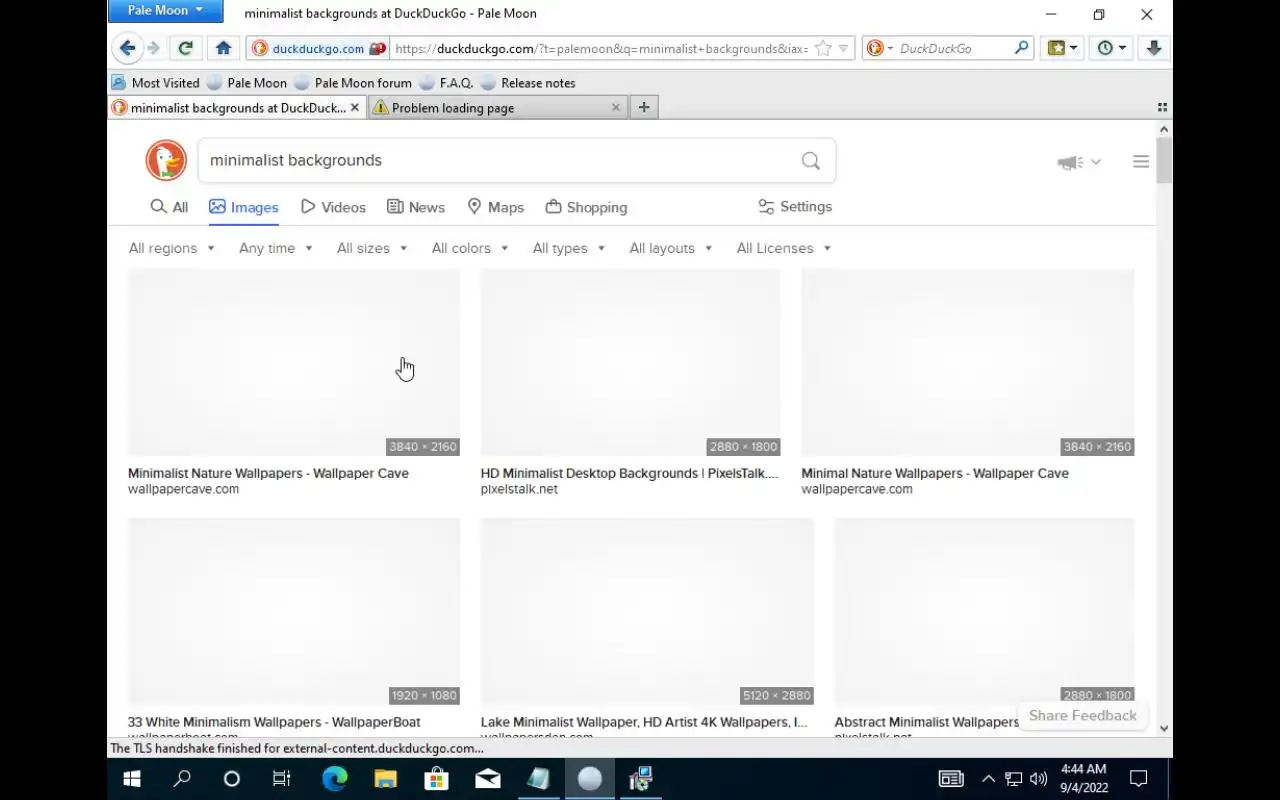Open the downloads arrow button
1280x800 pixels.
click(x=1154, y=48)
